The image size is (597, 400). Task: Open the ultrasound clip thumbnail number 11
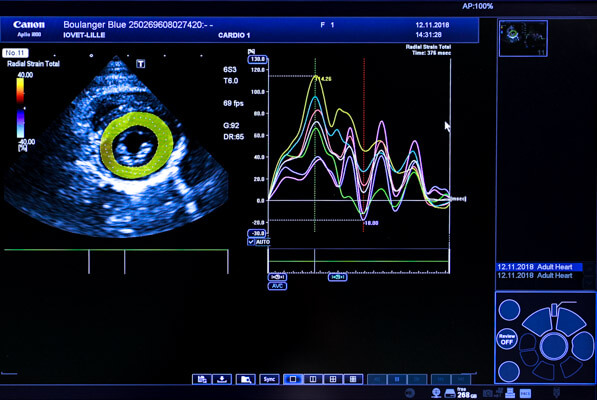pos(523,38)
